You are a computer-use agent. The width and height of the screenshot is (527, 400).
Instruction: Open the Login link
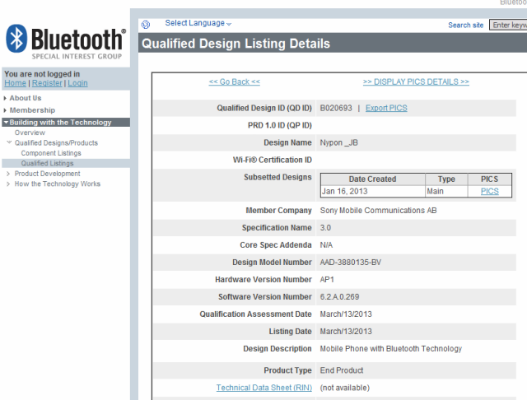pyautogui.click(x=78, y=83)
